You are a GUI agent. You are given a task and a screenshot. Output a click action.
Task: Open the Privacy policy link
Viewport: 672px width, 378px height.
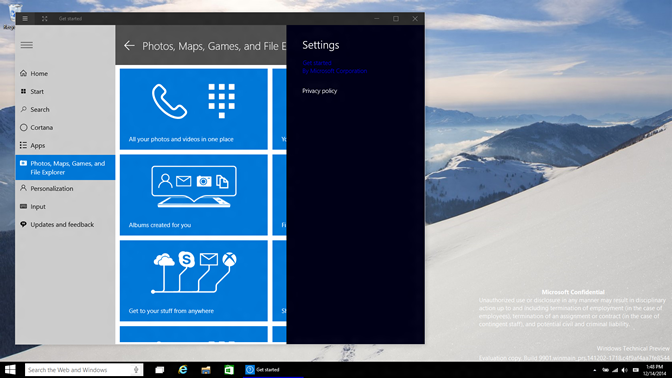click(319, 91)
